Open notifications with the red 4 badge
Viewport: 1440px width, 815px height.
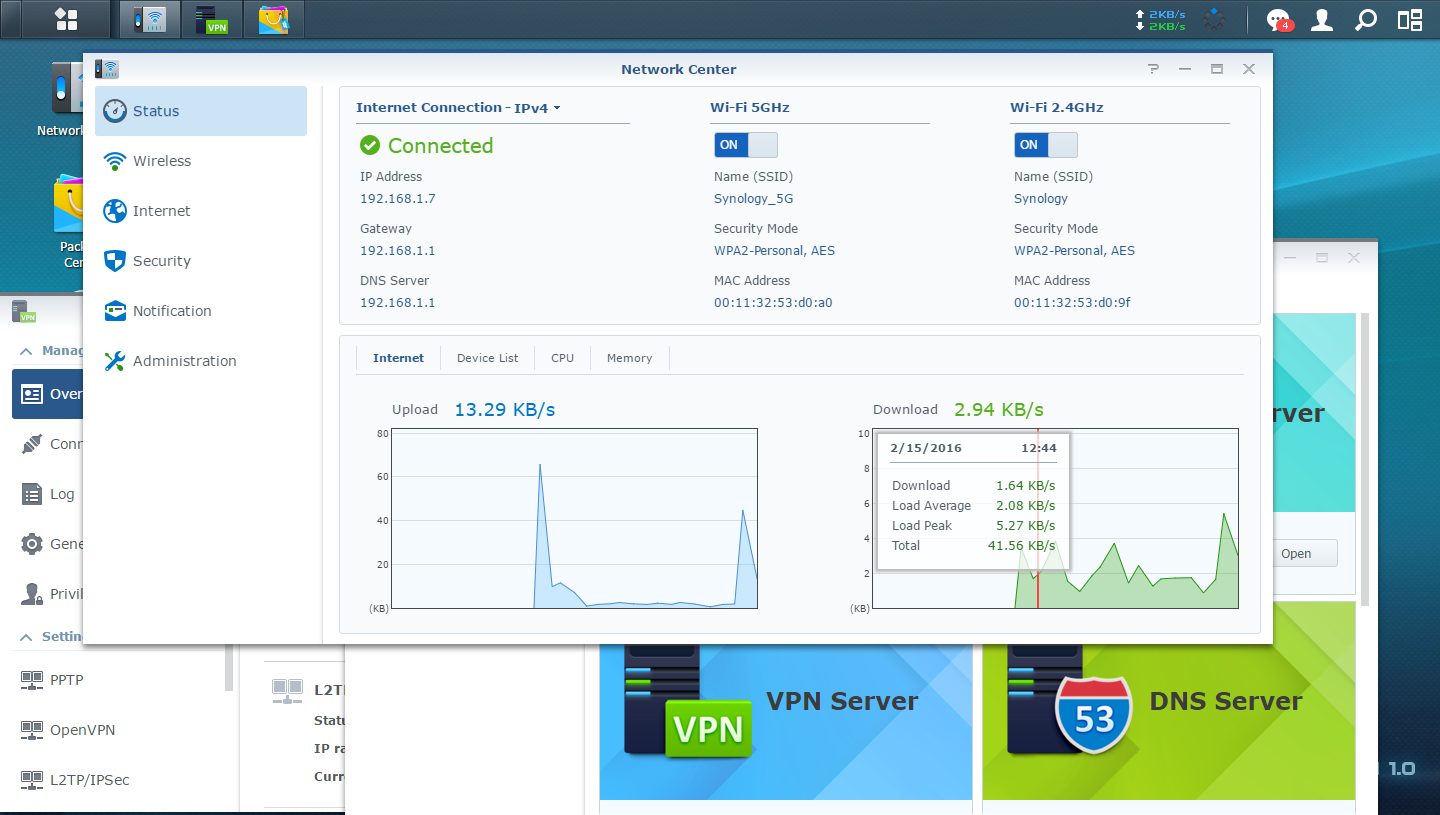(1279, 20)
